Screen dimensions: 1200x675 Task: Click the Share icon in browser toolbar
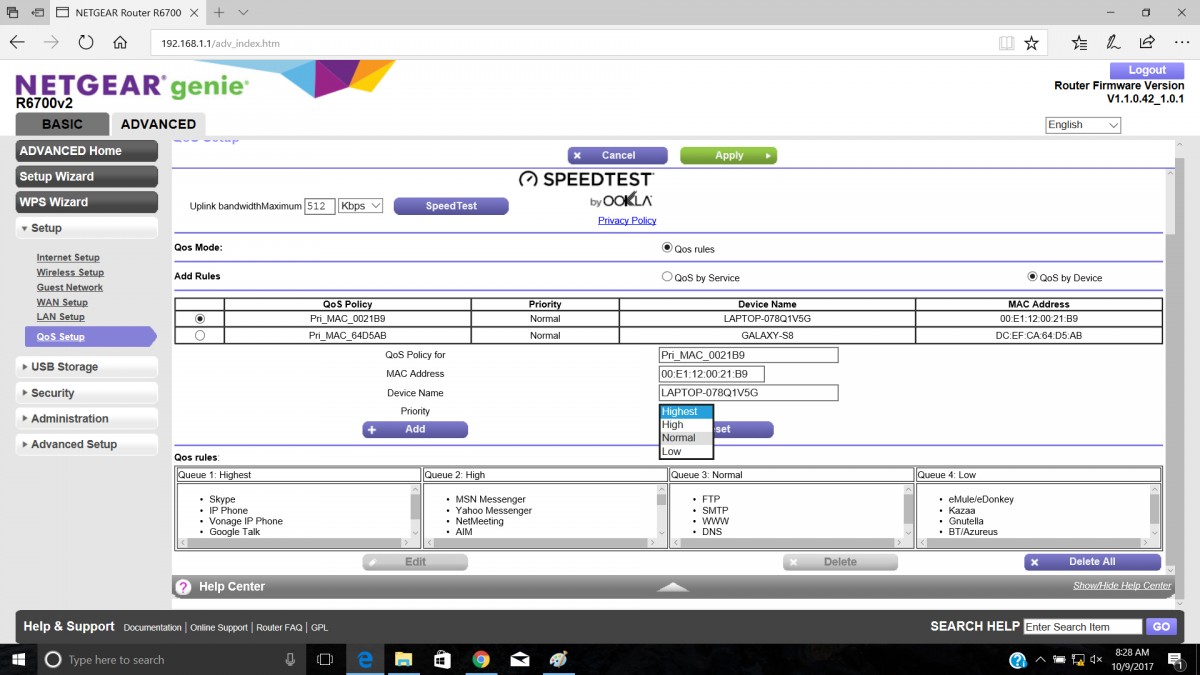[1147, 43]
